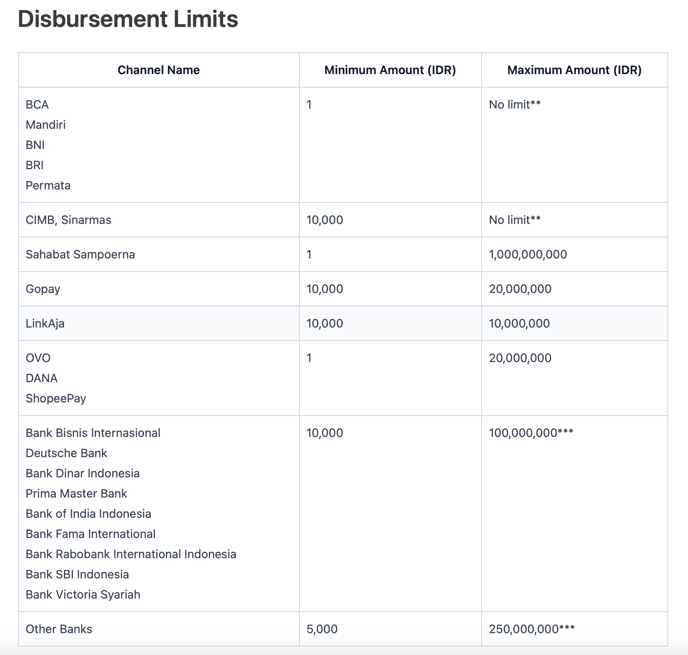688x655 pixels.
Task: Click minimum 1 in the OVO row
Action: 309,358
